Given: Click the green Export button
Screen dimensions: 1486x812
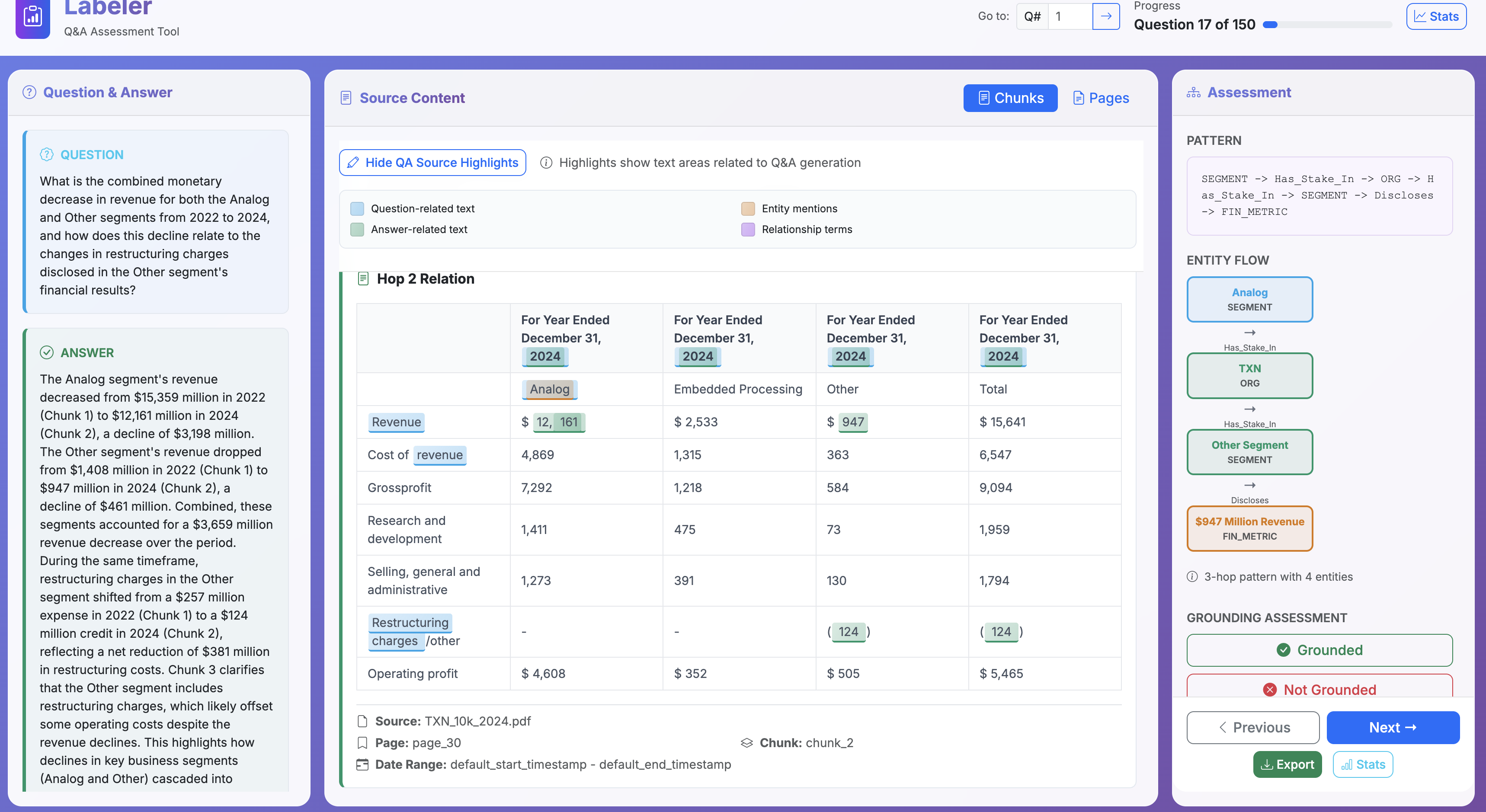Looking at the screenshot, I should point(1287,764).
